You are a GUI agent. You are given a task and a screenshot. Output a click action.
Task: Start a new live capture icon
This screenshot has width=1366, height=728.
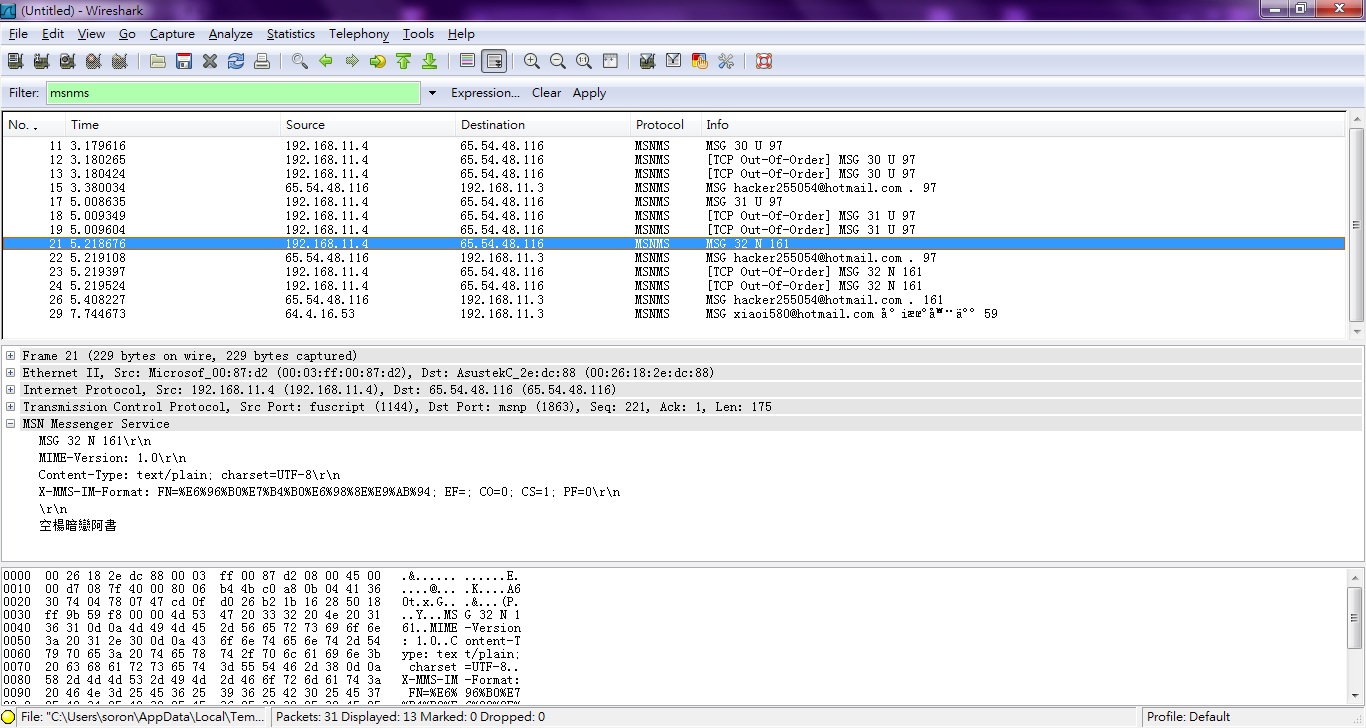(67, 61)
